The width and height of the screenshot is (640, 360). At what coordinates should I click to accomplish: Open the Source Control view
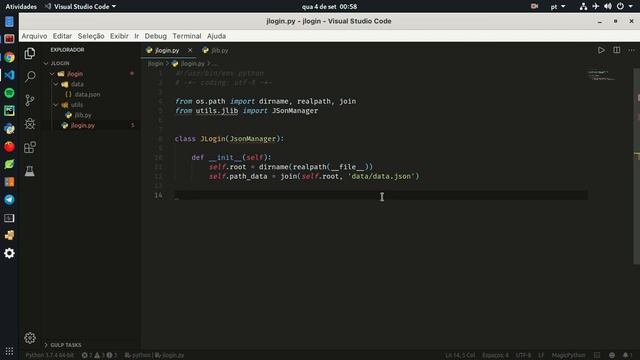click(x=30, y=100)
